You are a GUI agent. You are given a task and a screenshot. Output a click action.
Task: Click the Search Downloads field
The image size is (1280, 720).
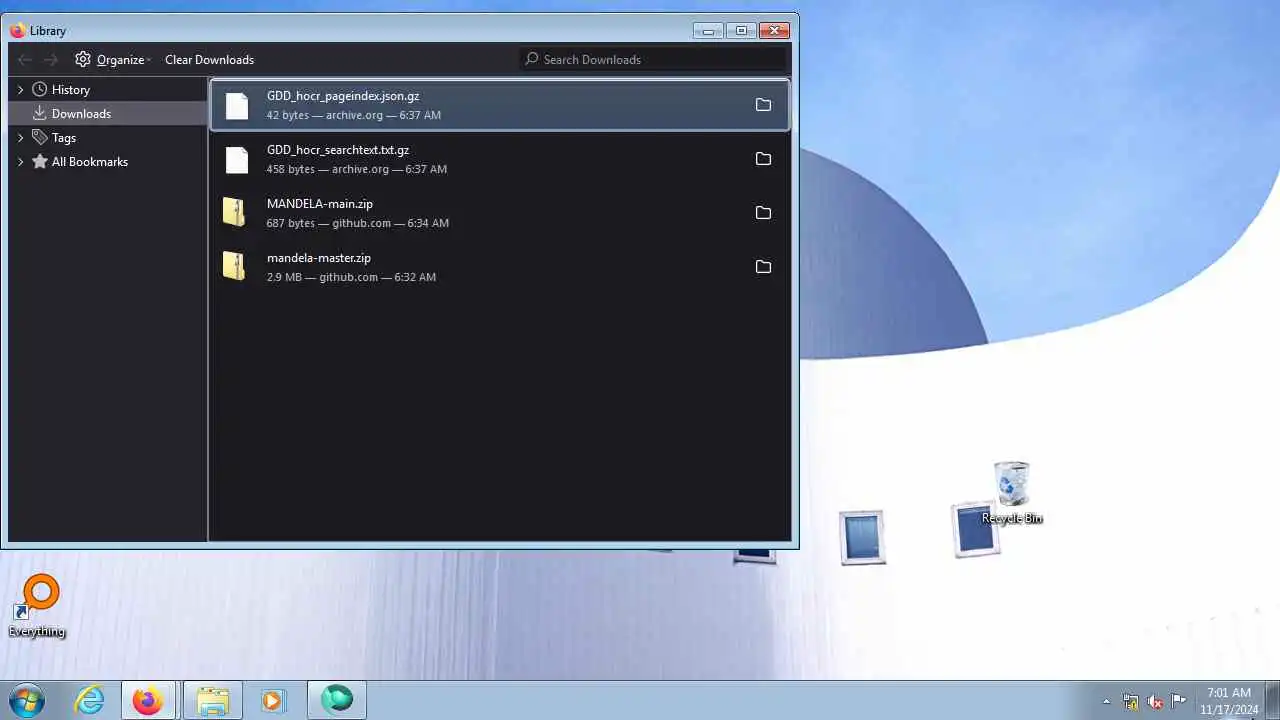(654, 59)
